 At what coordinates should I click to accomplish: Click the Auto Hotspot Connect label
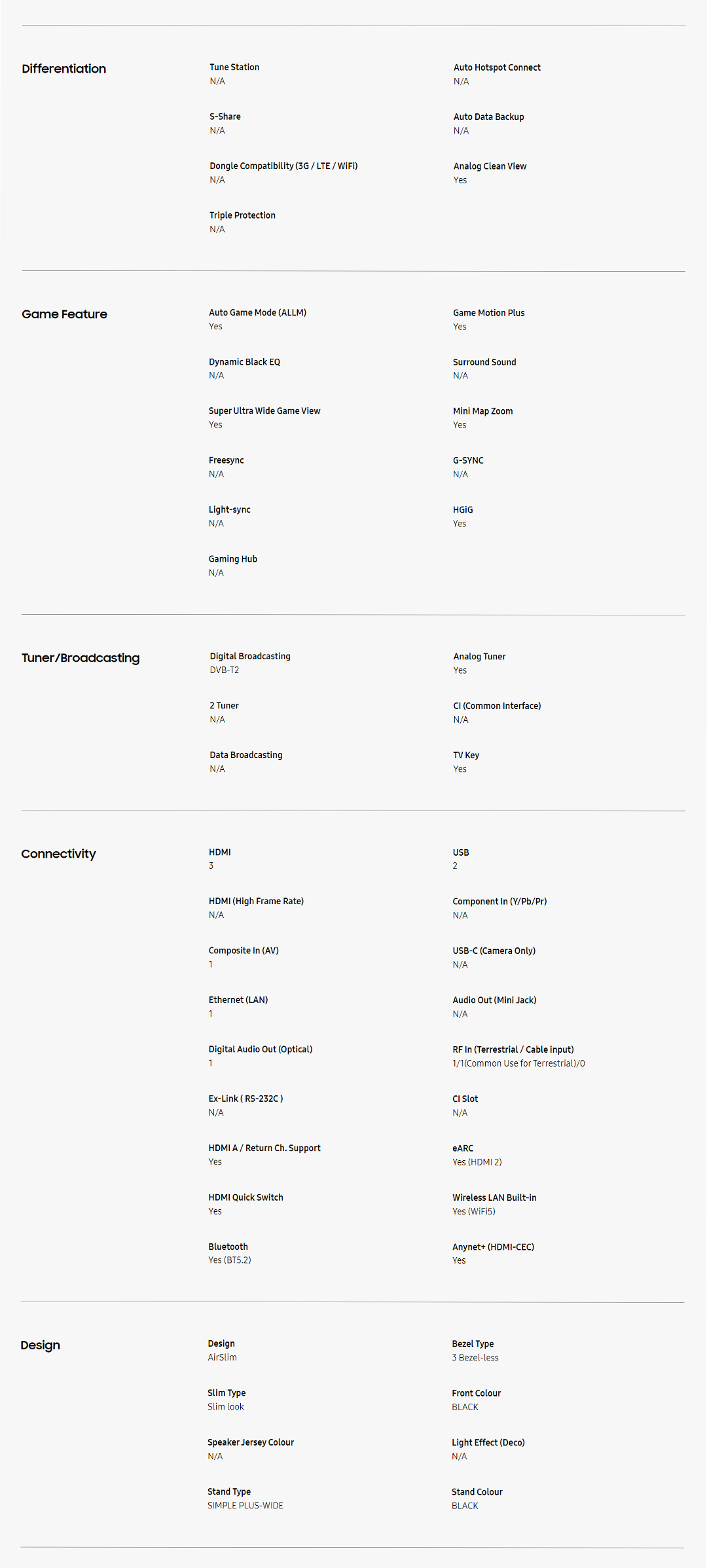pyautogui.click(x=497, y=67)
